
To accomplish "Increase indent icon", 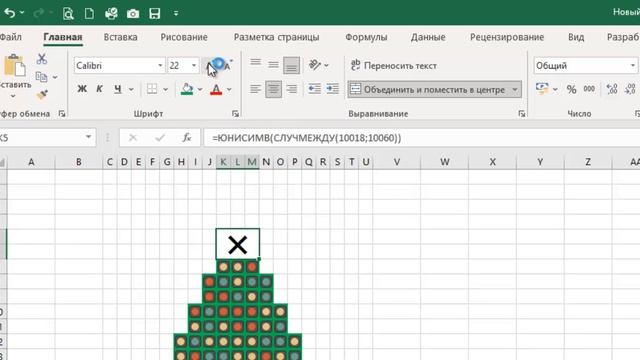I will click(x=333, y=89).
